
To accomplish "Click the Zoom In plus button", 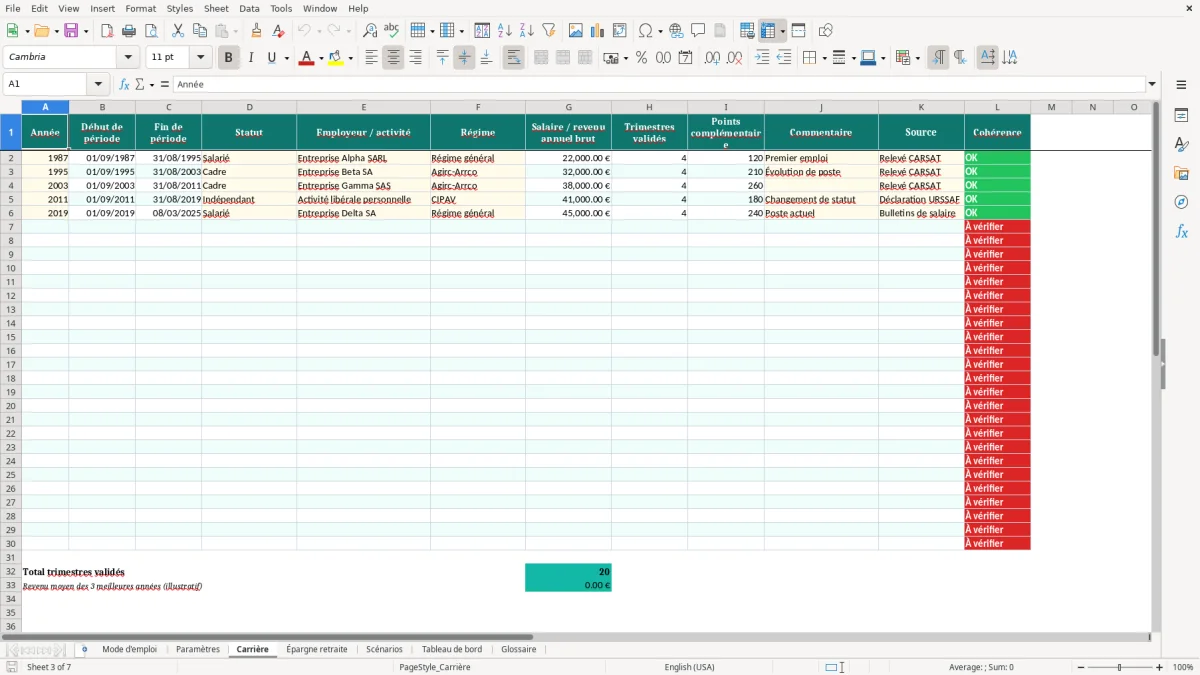I will pyautogui.click(x=1160, y=667).
